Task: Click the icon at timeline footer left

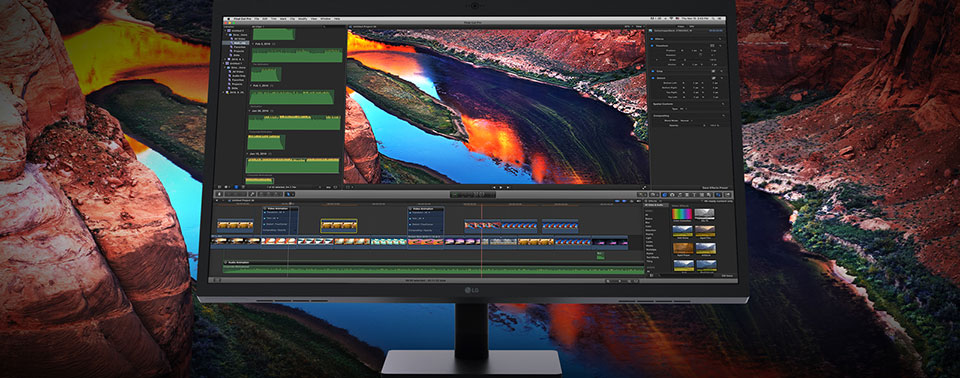Action: [x=216, y=280]
